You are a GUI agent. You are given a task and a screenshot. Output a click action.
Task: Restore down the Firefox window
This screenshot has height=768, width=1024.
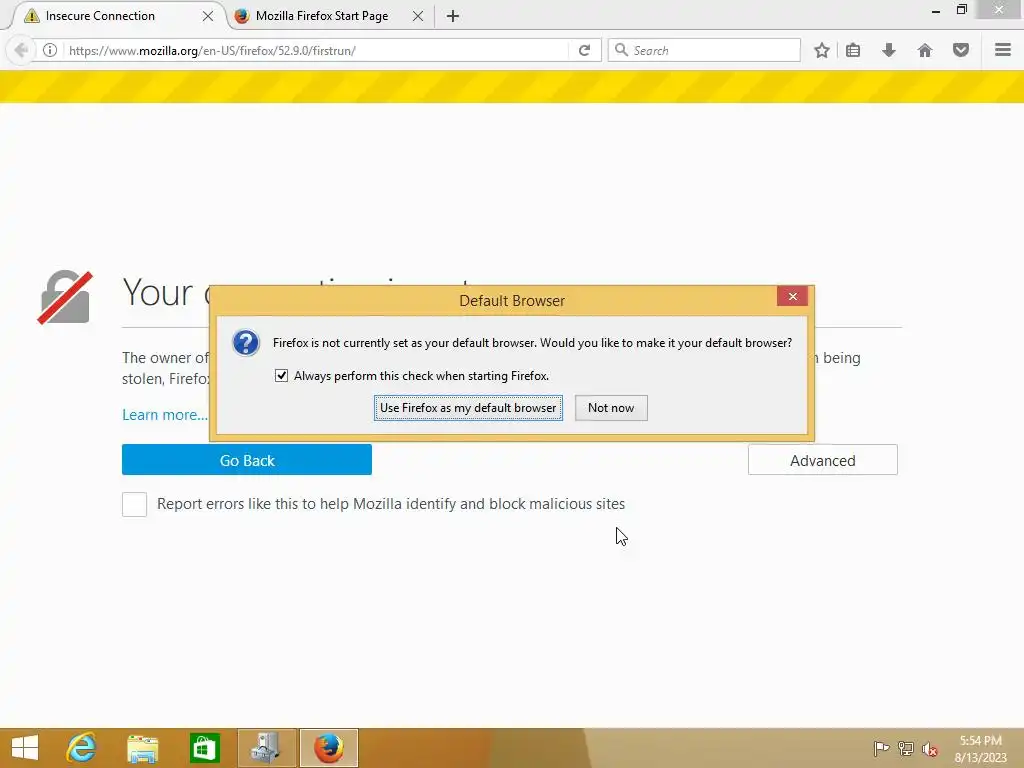coord(961,10)
